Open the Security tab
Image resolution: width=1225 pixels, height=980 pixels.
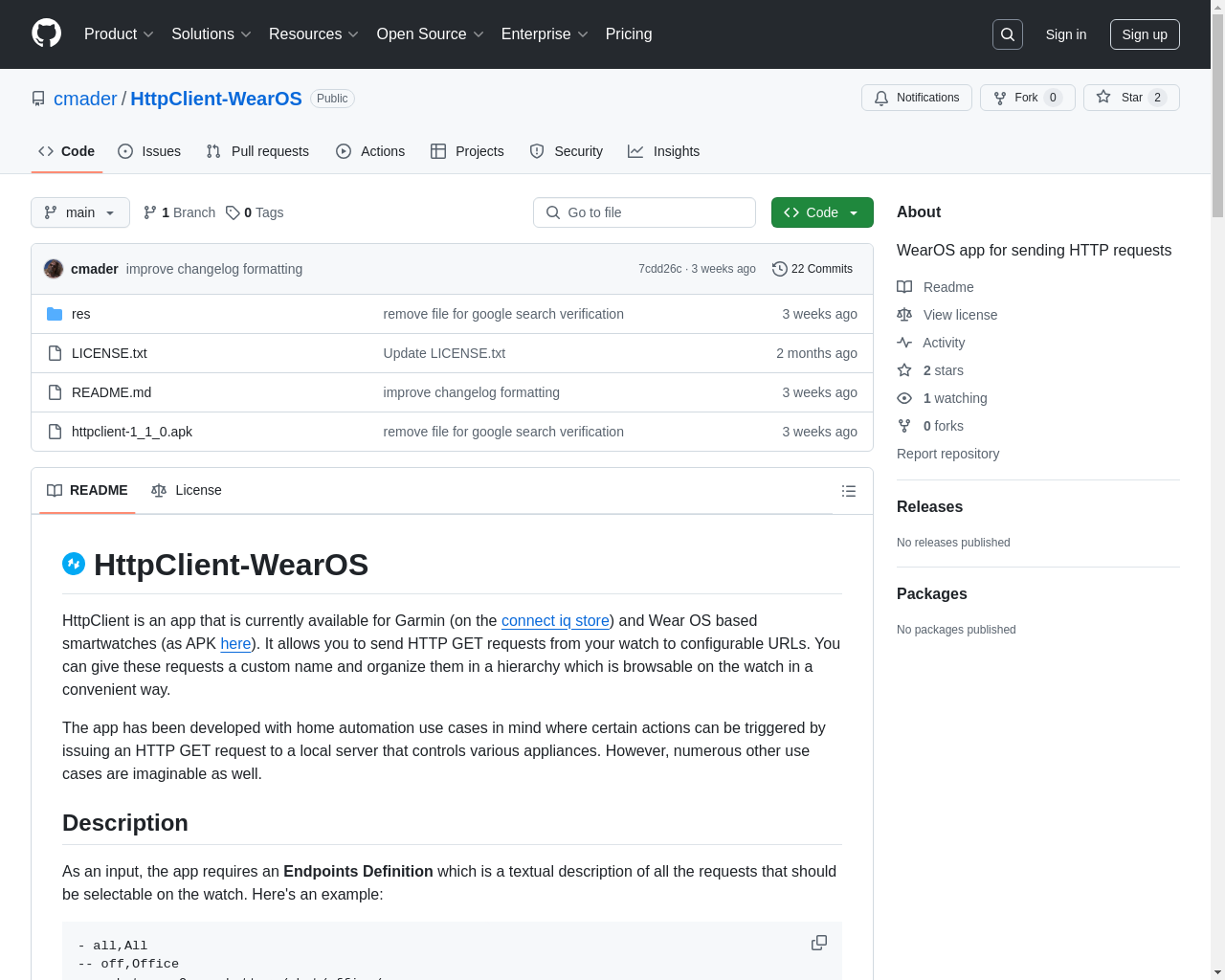[x=567, y=151]
